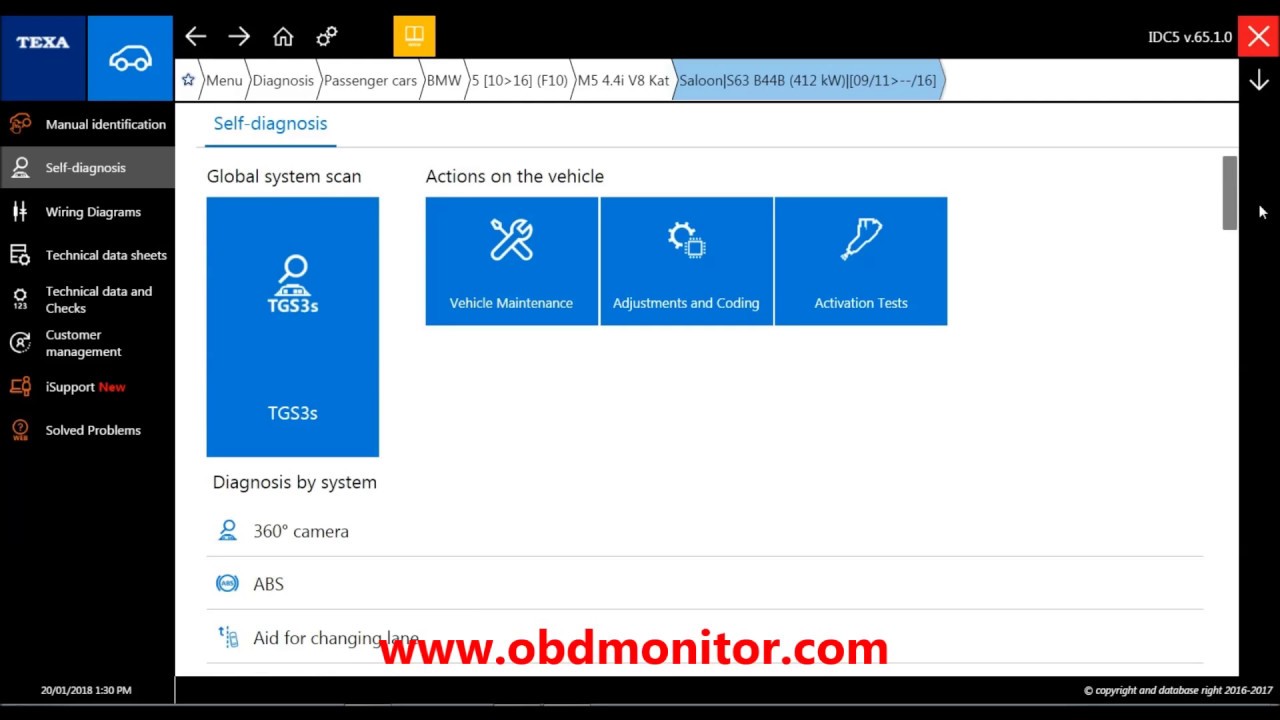Viewport: 1280px width, 720px height.
Task: Click the Customer management icon
Action: (x=20, y=343)
